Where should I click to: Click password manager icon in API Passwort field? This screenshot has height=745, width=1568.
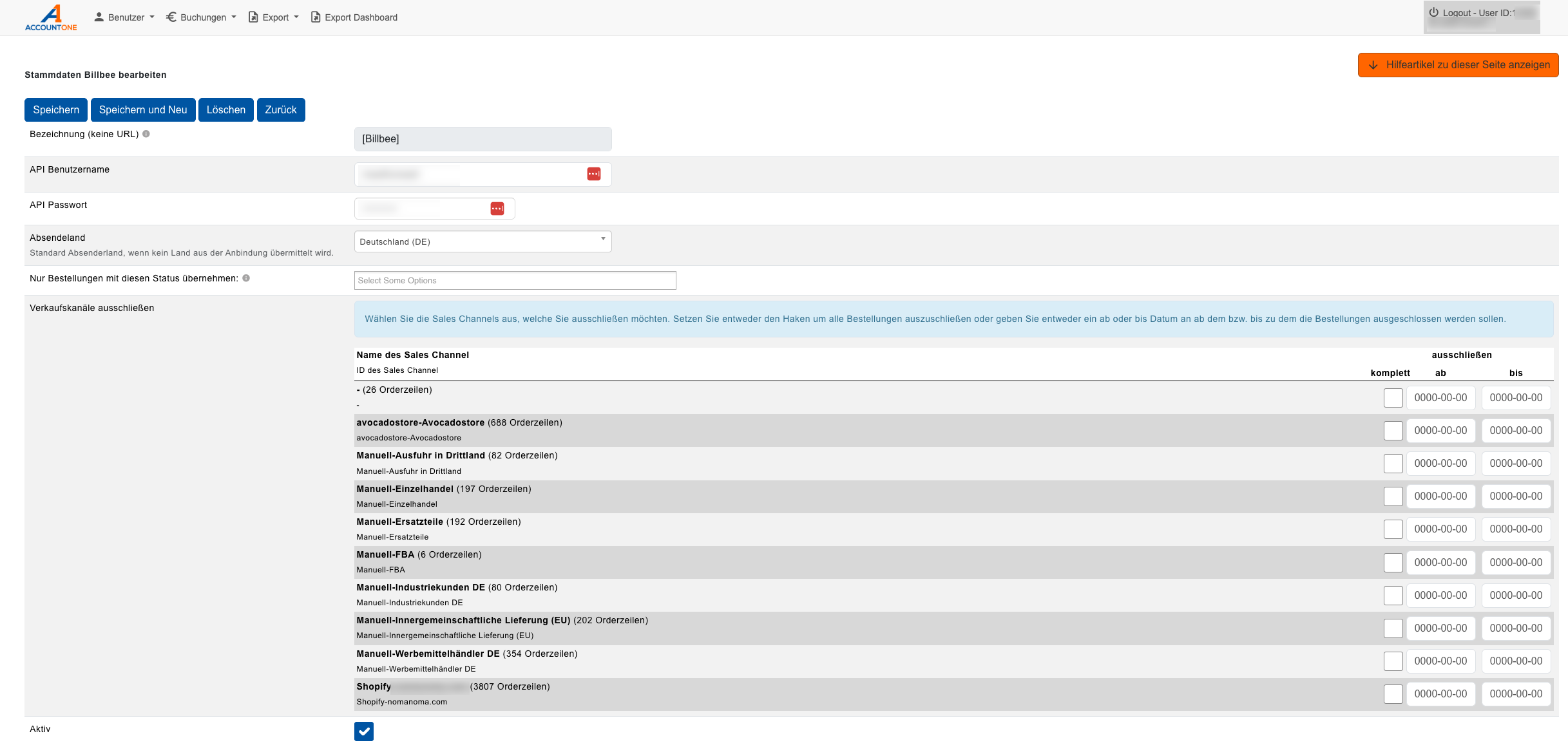497,209
